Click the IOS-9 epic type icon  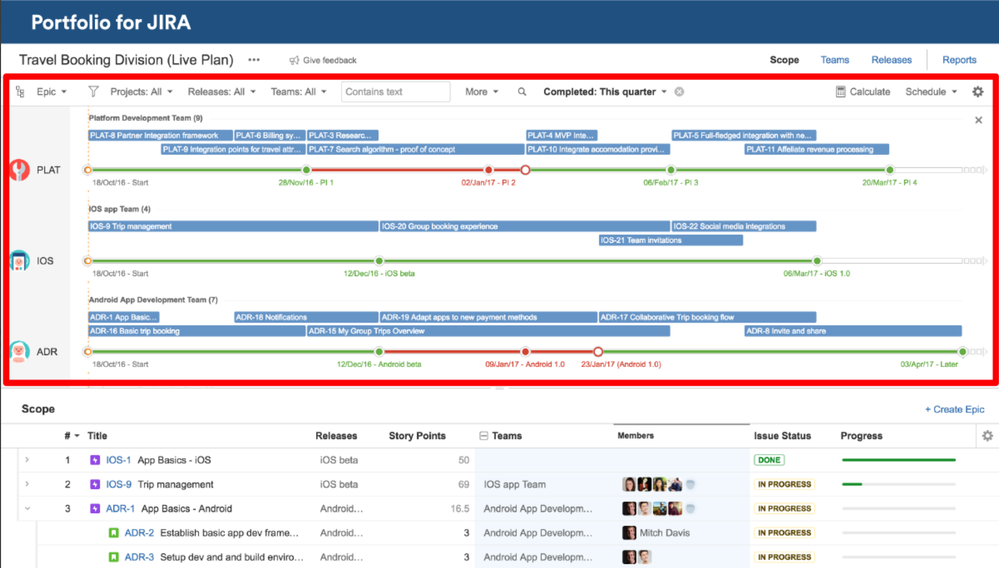[95, 484]
